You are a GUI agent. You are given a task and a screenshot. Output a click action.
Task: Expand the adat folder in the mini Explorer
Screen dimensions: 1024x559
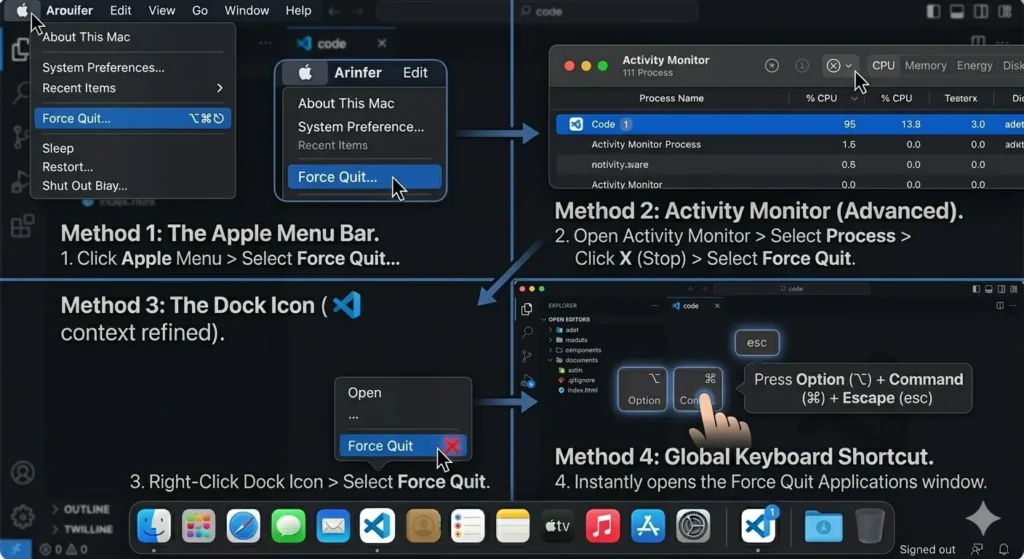[566, 330]
